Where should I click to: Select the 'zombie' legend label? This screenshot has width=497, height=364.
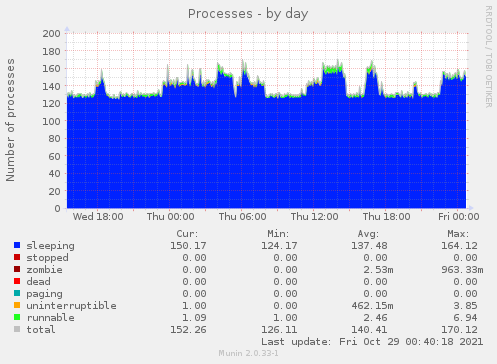click(x=44, y=270)
